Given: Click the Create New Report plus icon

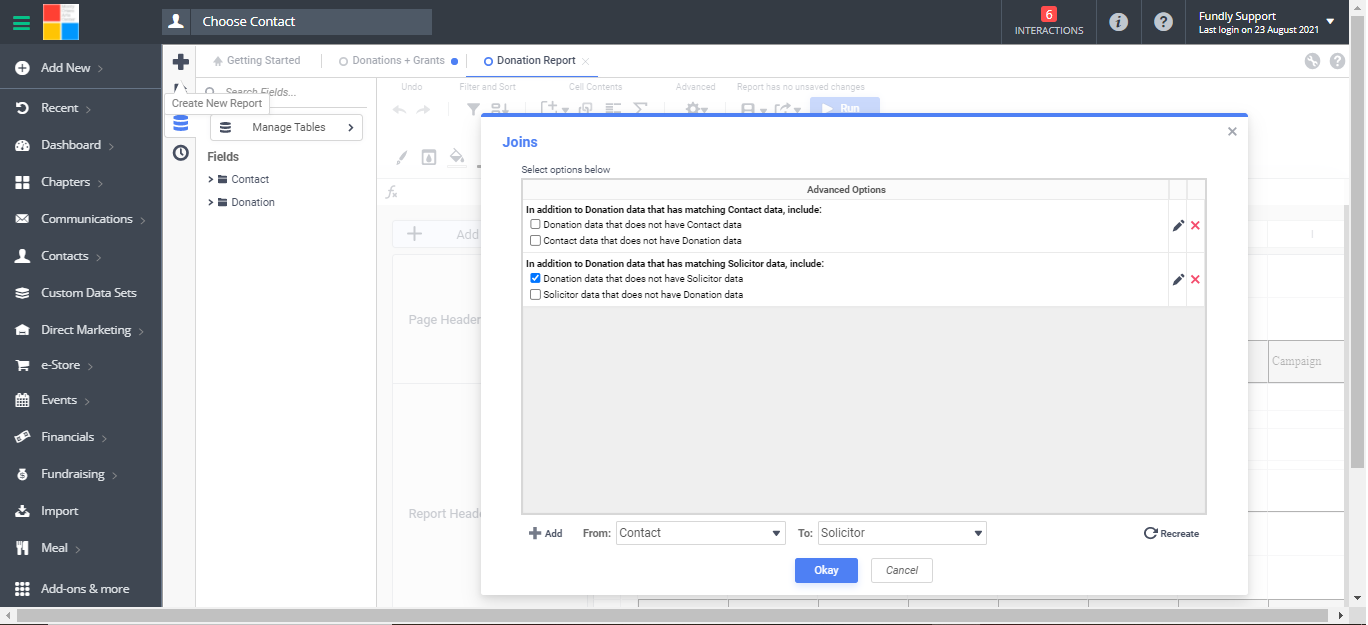Looking at the screenshot, I should [x=180, y=62].
